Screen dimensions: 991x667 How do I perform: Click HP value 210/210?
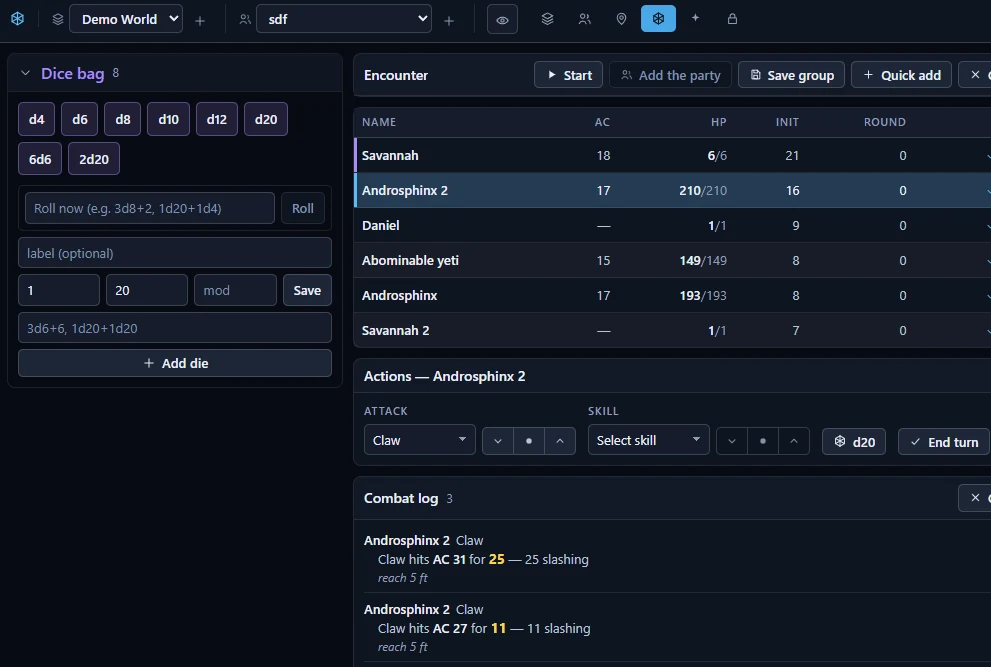click(703, 190)
